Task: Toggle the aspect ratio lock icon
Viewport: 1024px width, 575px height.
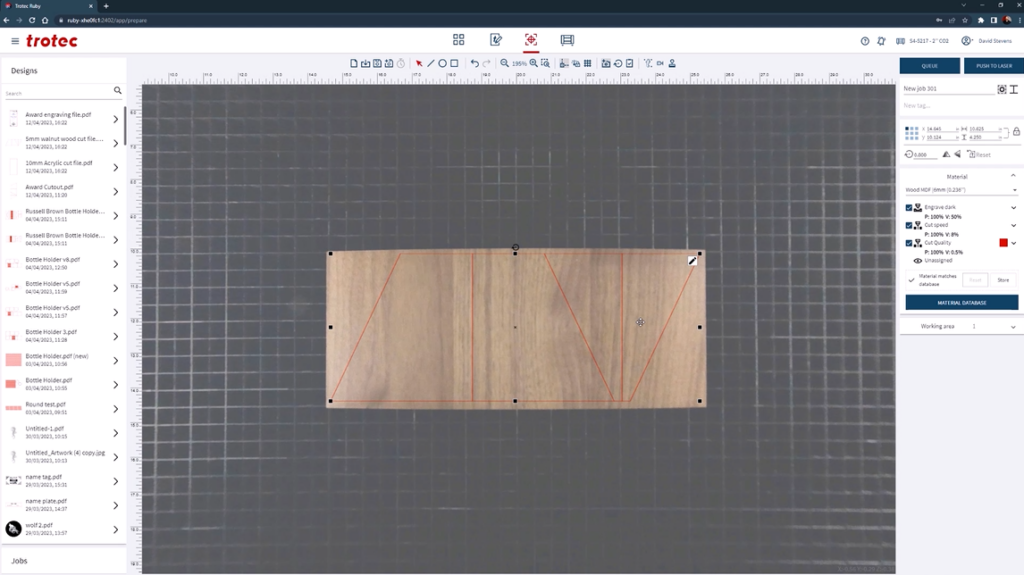Action: tap(1016, 131)
